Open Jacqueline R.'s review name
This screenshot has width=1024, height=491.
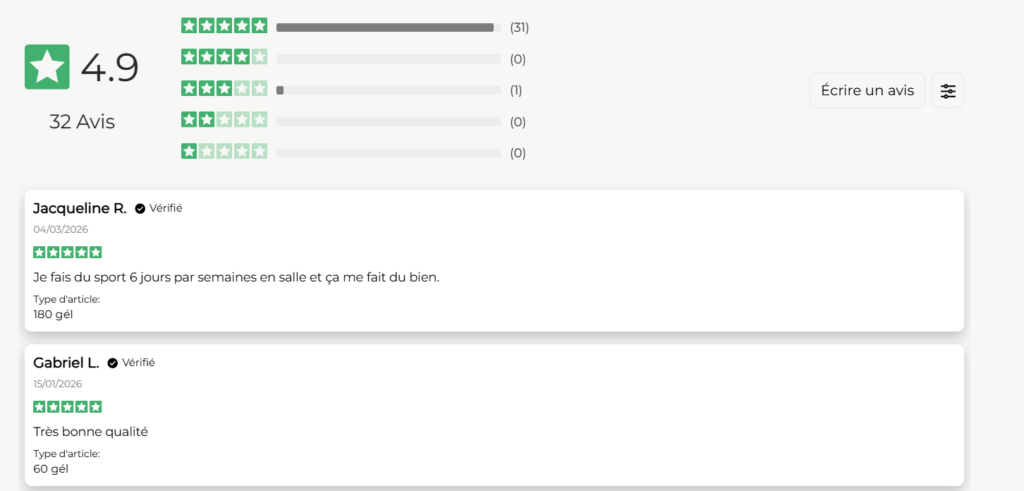(x=79, y=208)
